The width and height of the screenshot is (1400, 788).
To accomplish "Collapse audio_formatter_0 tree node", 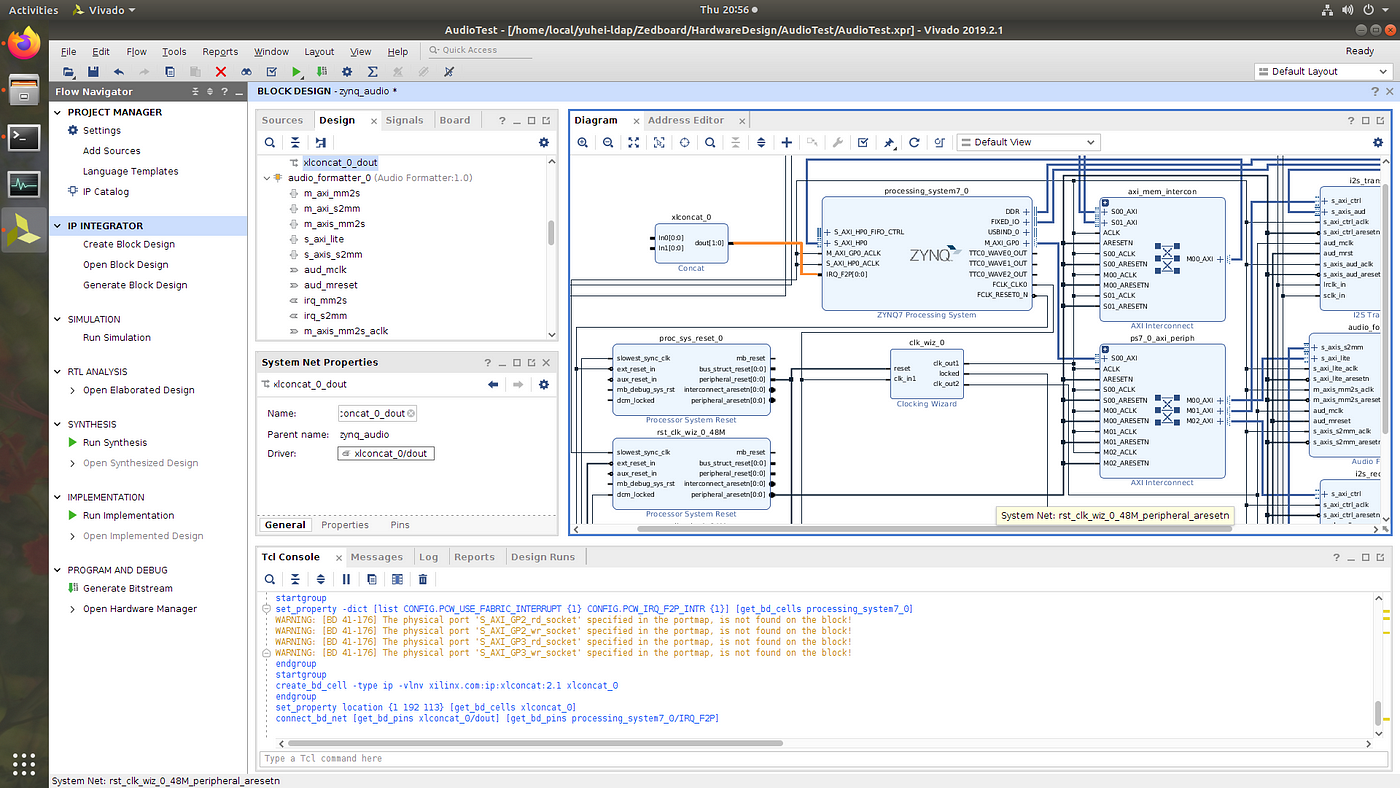I will coord(265,178).
